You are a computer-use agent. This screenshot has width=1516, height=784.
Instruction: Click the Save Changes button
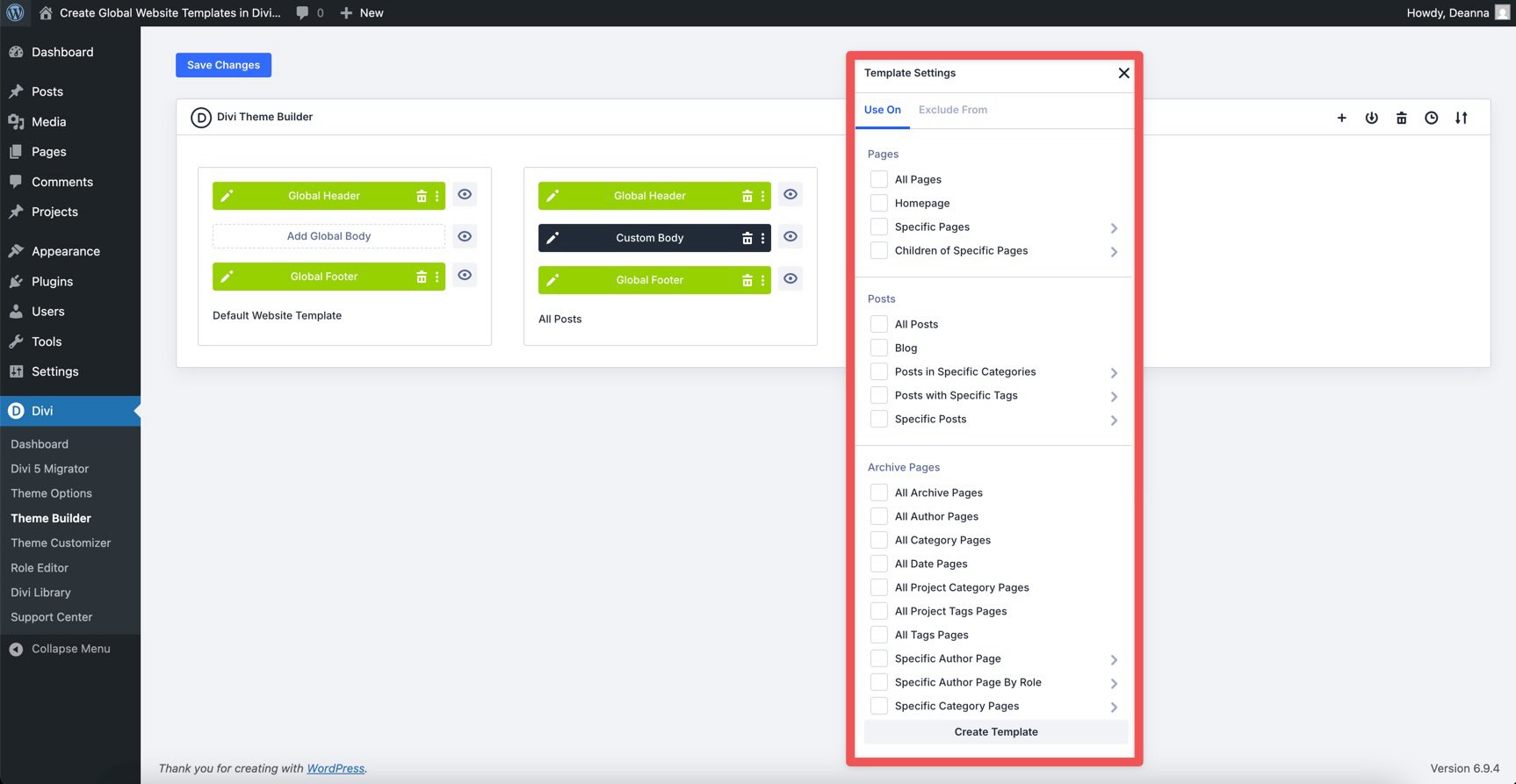coord(223,65)
